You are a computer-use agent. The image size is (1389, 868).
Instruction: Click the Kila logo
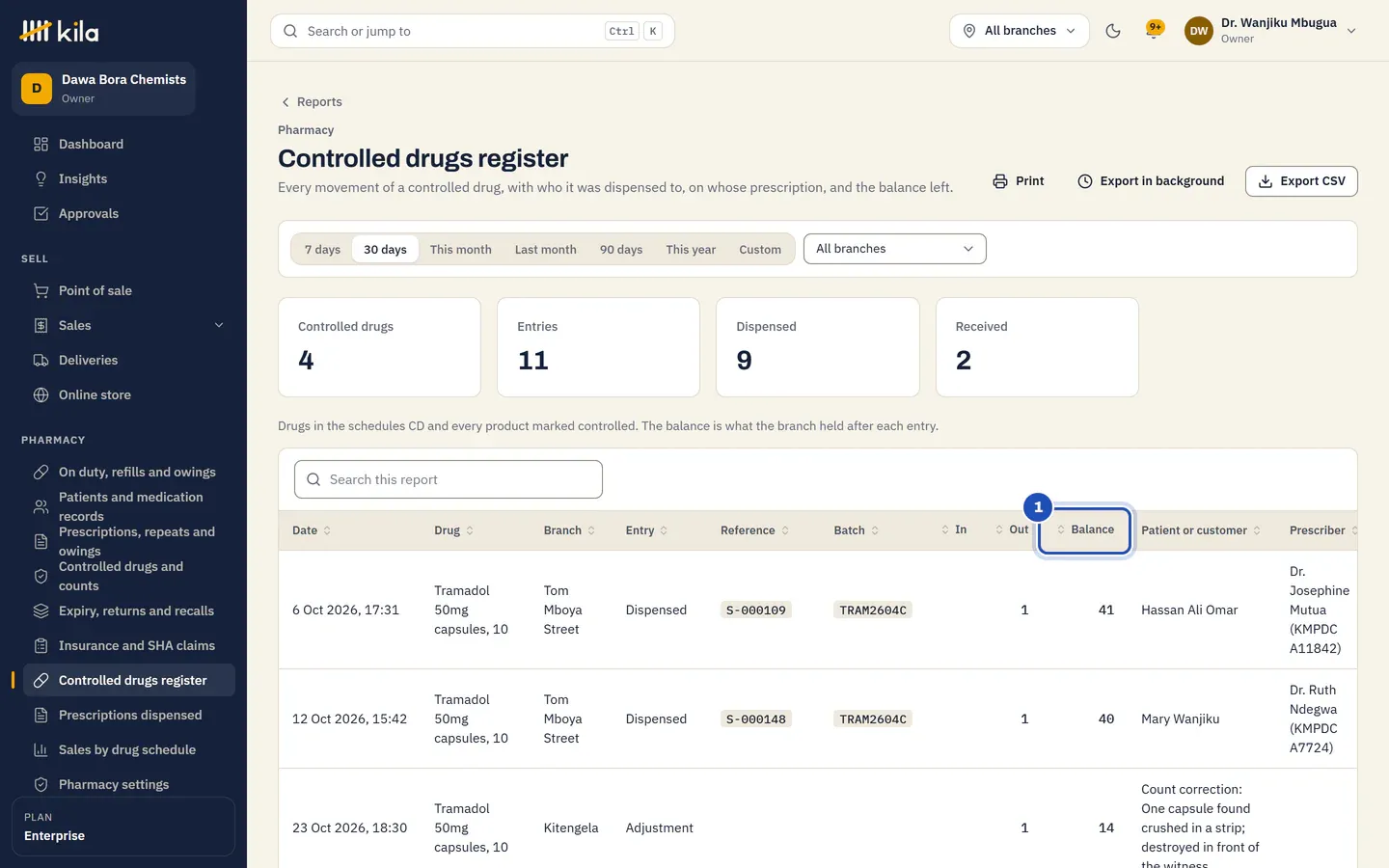(x=59, y=31)
